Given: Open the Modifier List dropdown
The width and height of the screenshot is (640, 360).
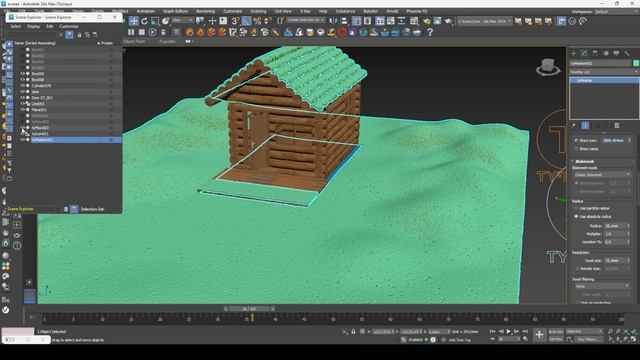Looking at the screenshot, I should 604,72.
